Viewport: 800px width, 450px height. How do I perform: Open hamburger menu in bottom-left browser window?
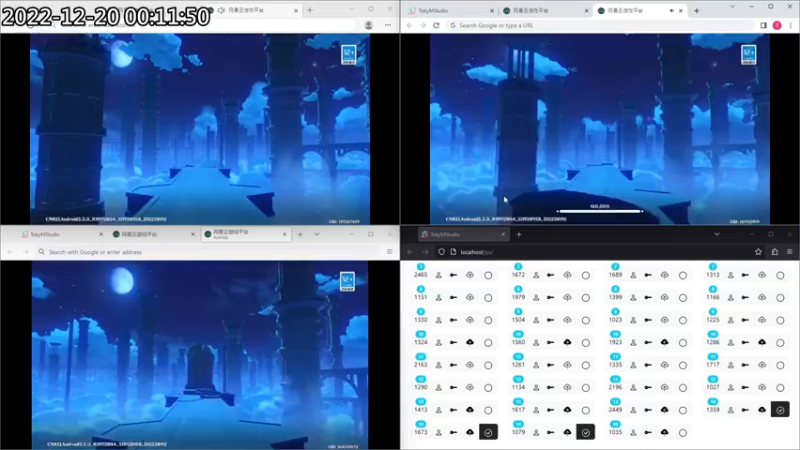[389, 252]
